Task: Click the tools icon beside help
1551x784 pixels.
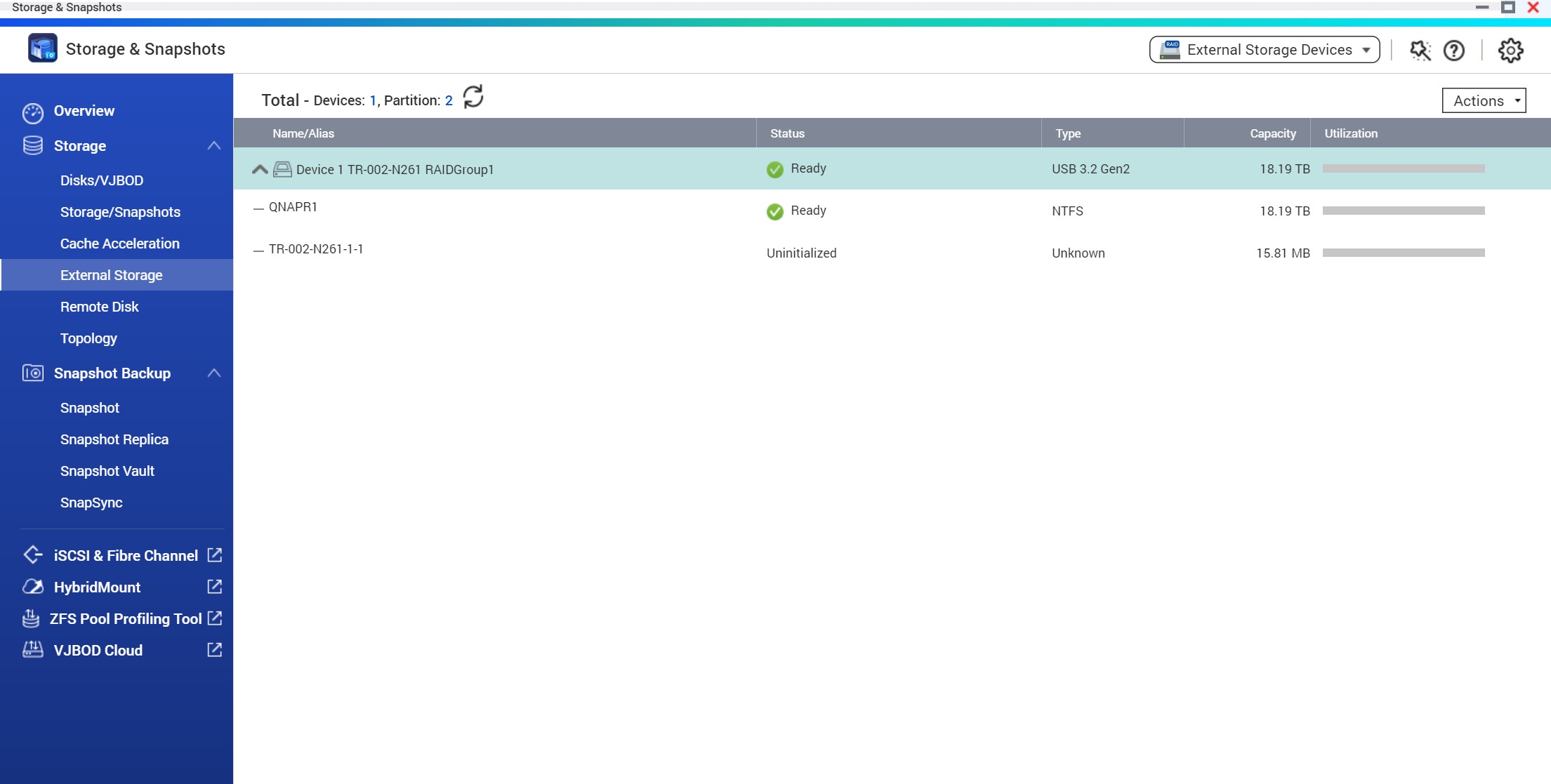Action: pyautogui.click(x=1420, y=50)
